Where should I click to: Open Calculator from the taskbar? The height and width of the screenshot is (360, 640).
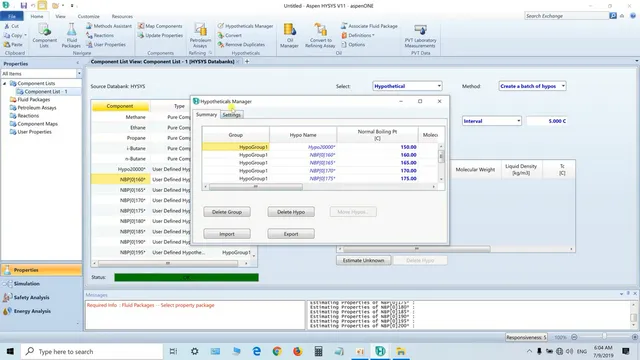318,351
